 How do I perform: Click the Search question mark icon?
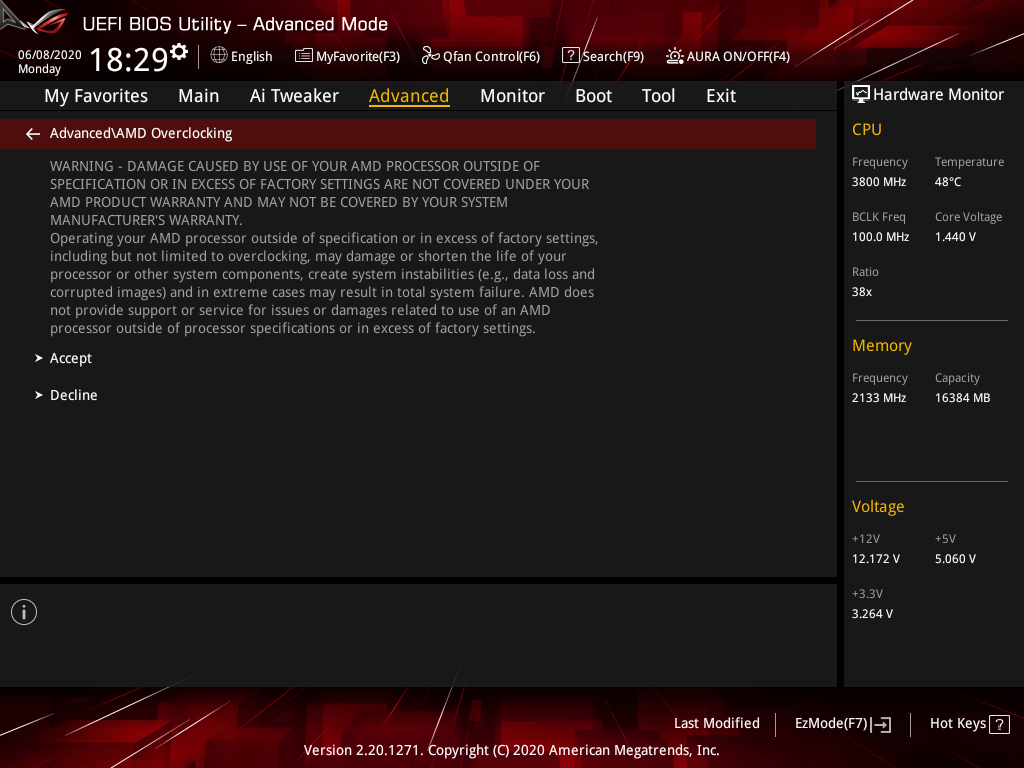tap(570, 56)
